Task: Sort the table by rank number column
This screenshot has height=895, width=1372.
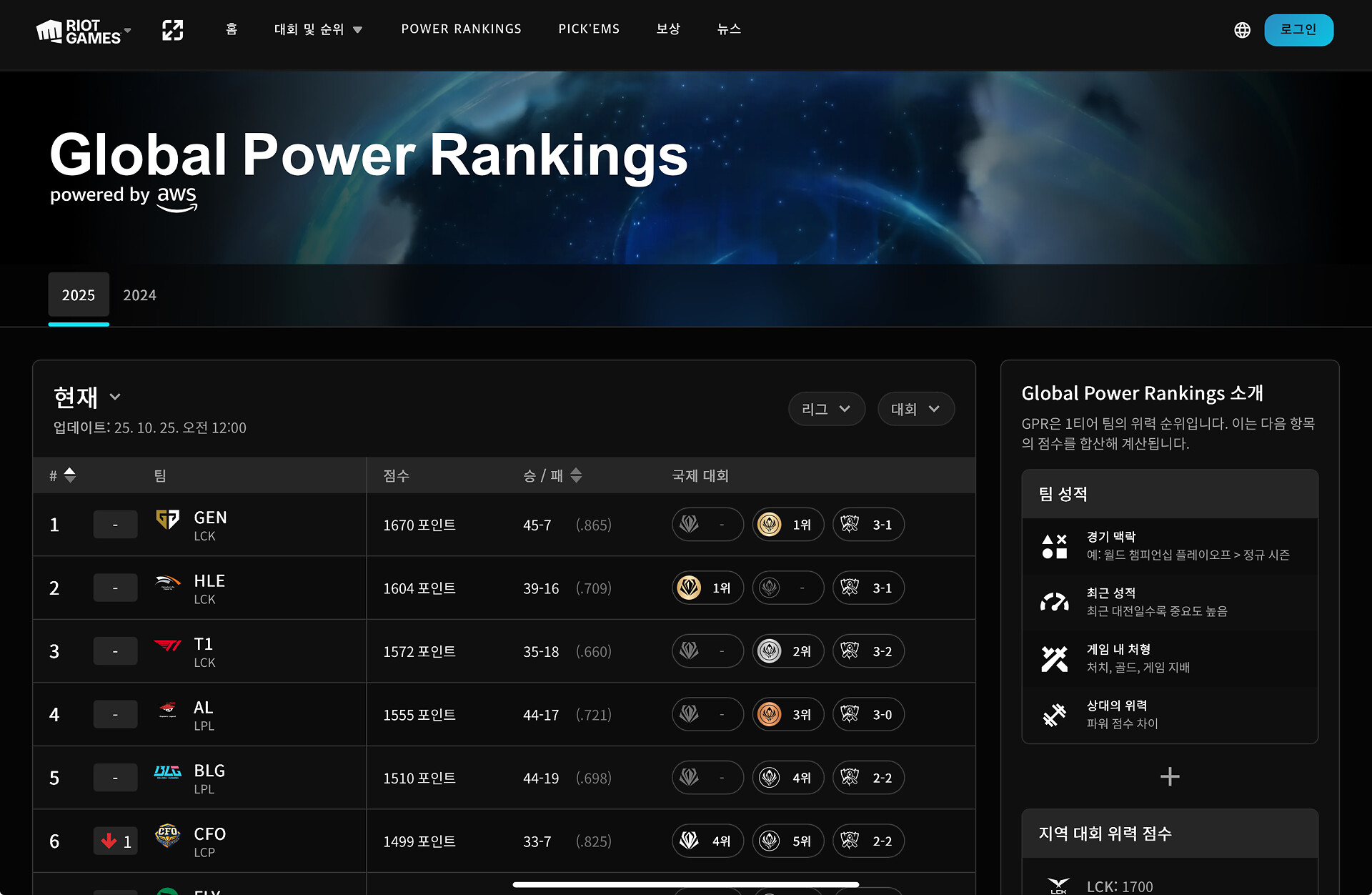Action: (x=69, y=475)
